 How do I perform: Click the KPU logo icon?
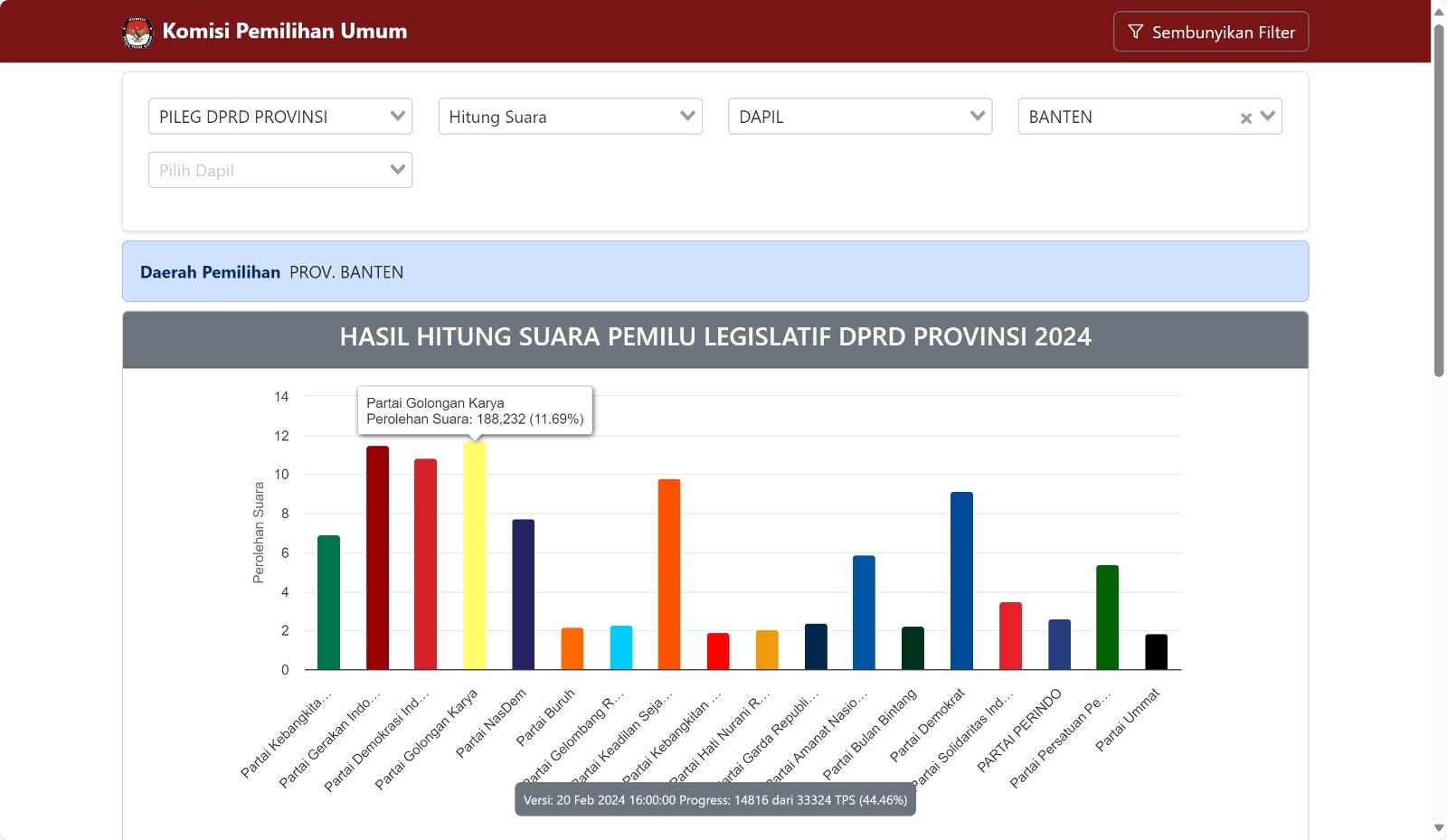coord(137,32)
